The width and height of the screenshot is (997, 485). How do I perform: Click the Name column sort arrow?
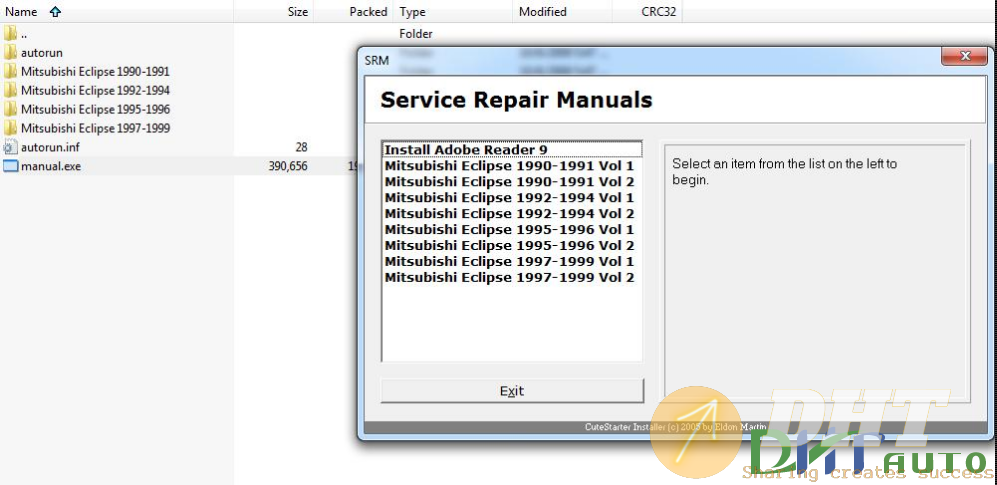point(55,11)
